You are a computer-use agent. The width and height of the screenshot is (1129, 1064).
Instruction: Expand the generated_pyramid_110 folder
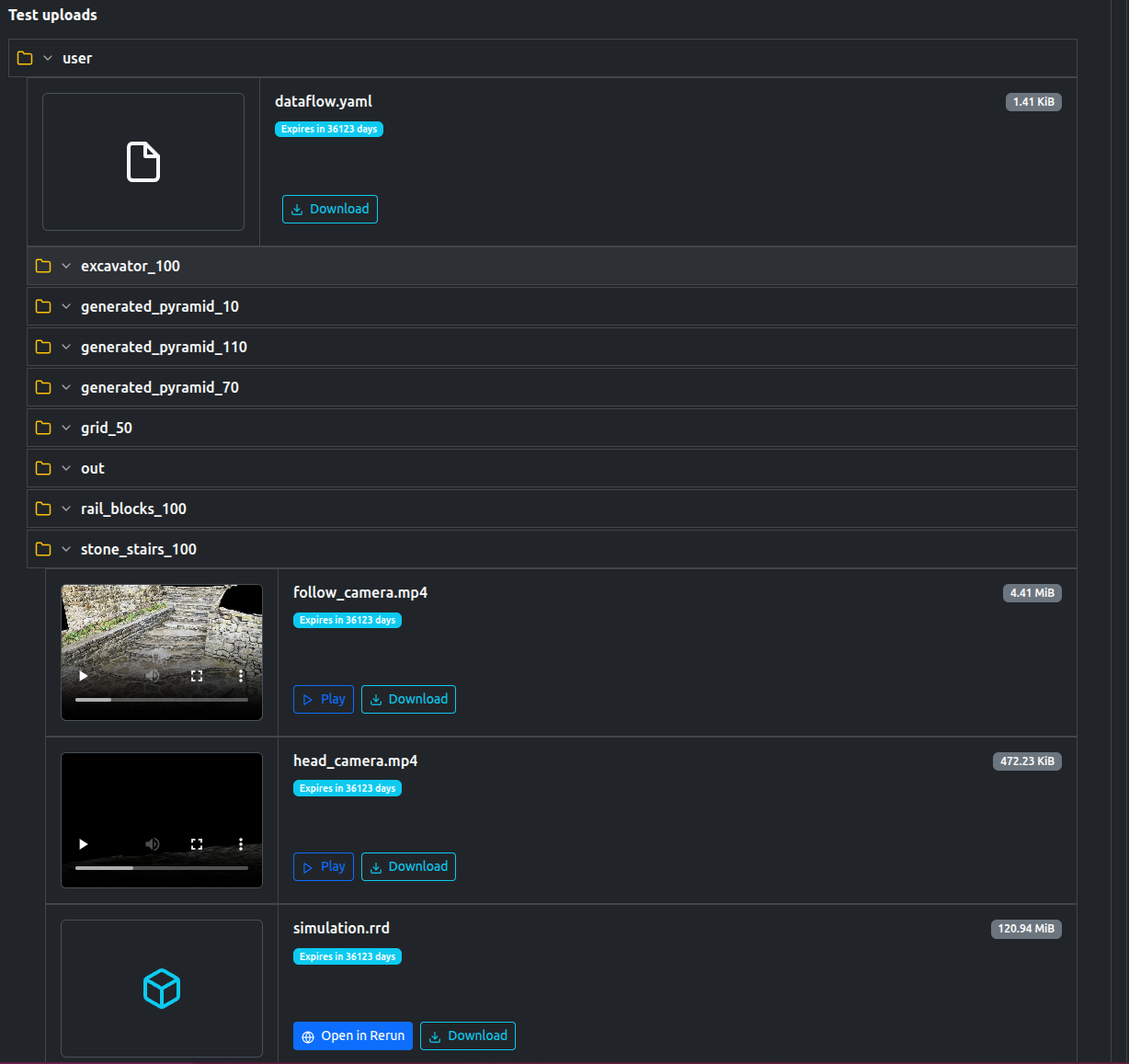pos(164,347)
